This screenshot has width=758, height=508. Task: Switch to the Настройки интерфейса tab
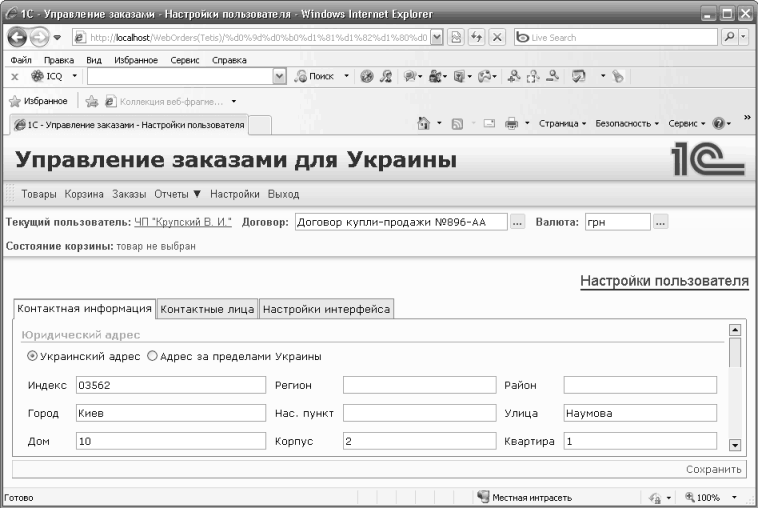(x=326, y=309)
